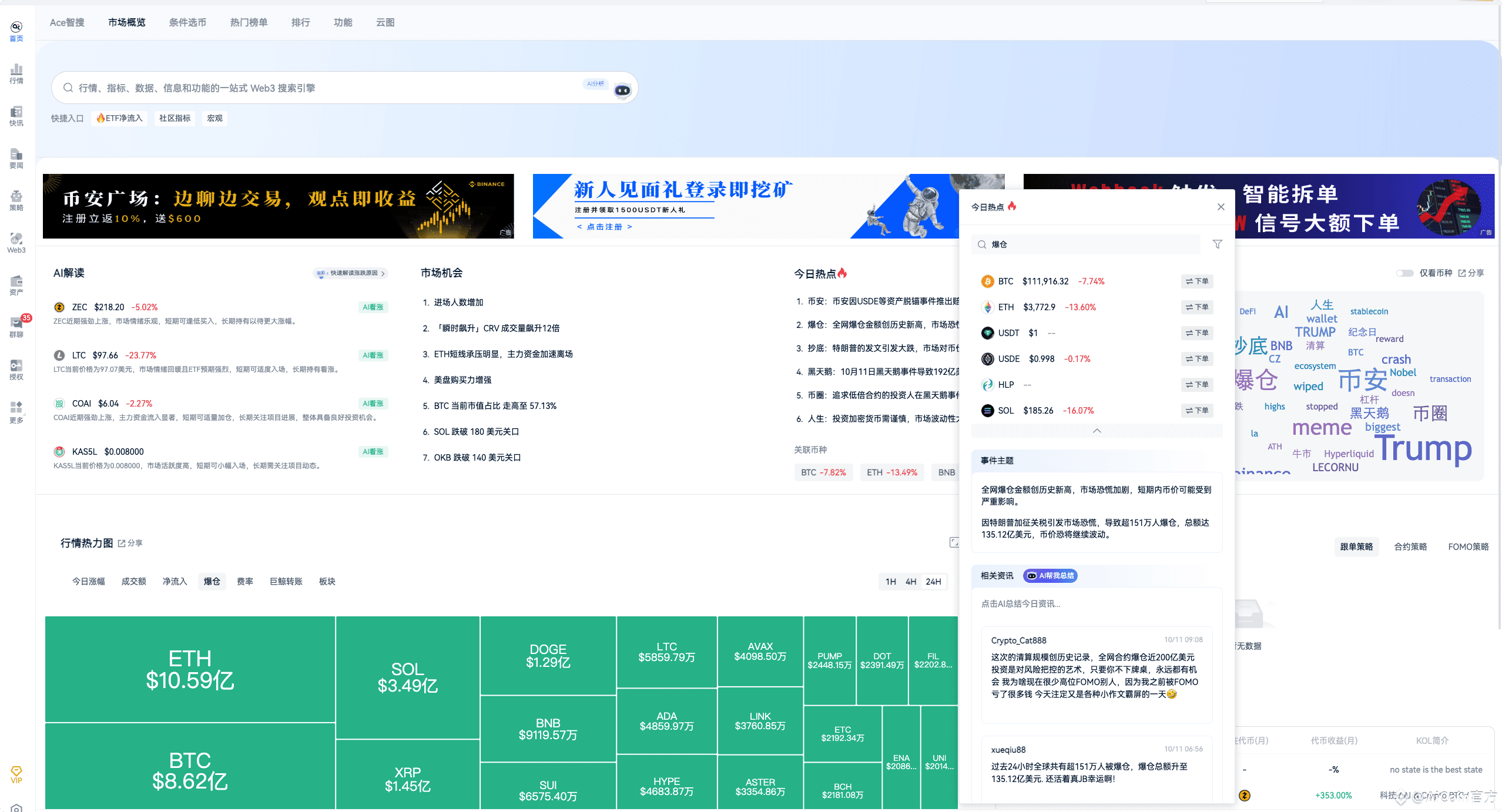
Task: Click the AI帮我总结 button
Action: click(x=1051, y=576)
